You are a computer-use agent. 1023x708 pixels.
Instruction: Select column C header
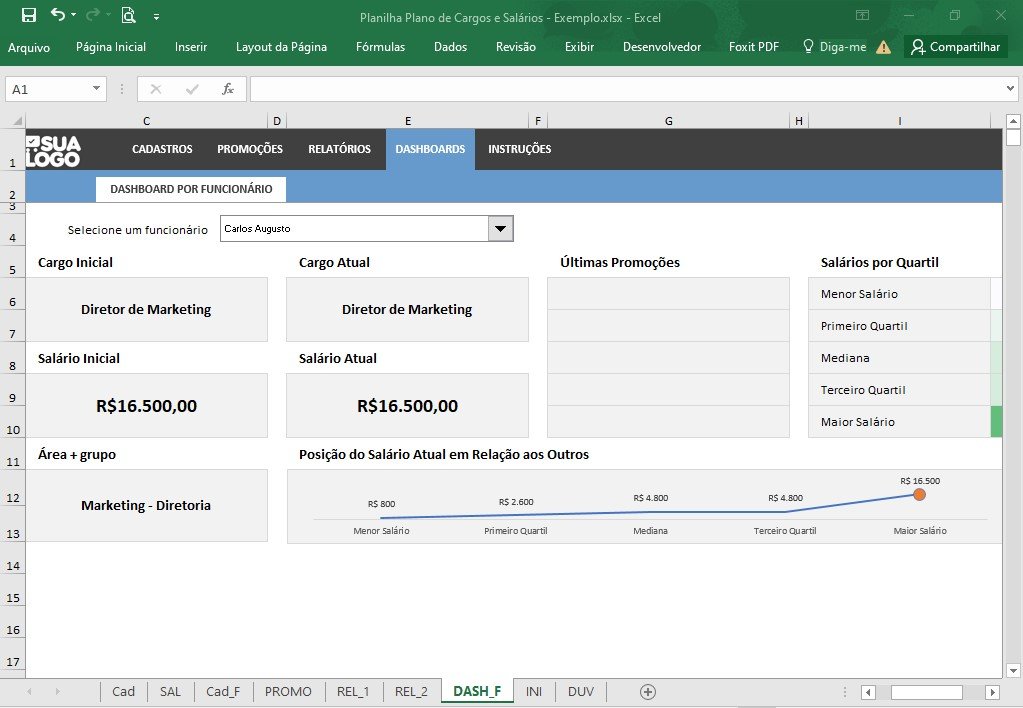[x=146, y=121]
